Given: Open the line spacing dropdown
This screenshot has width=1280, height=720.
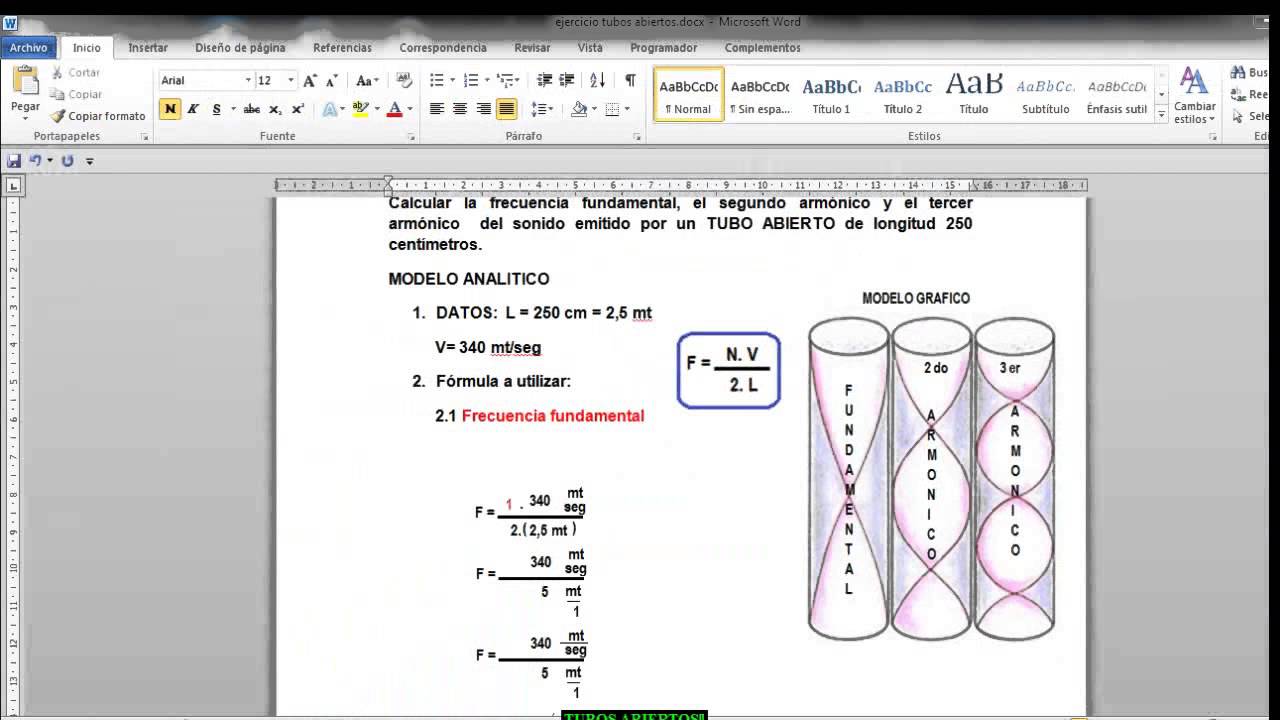Looking at the screenshot, I should pos(542,109).
